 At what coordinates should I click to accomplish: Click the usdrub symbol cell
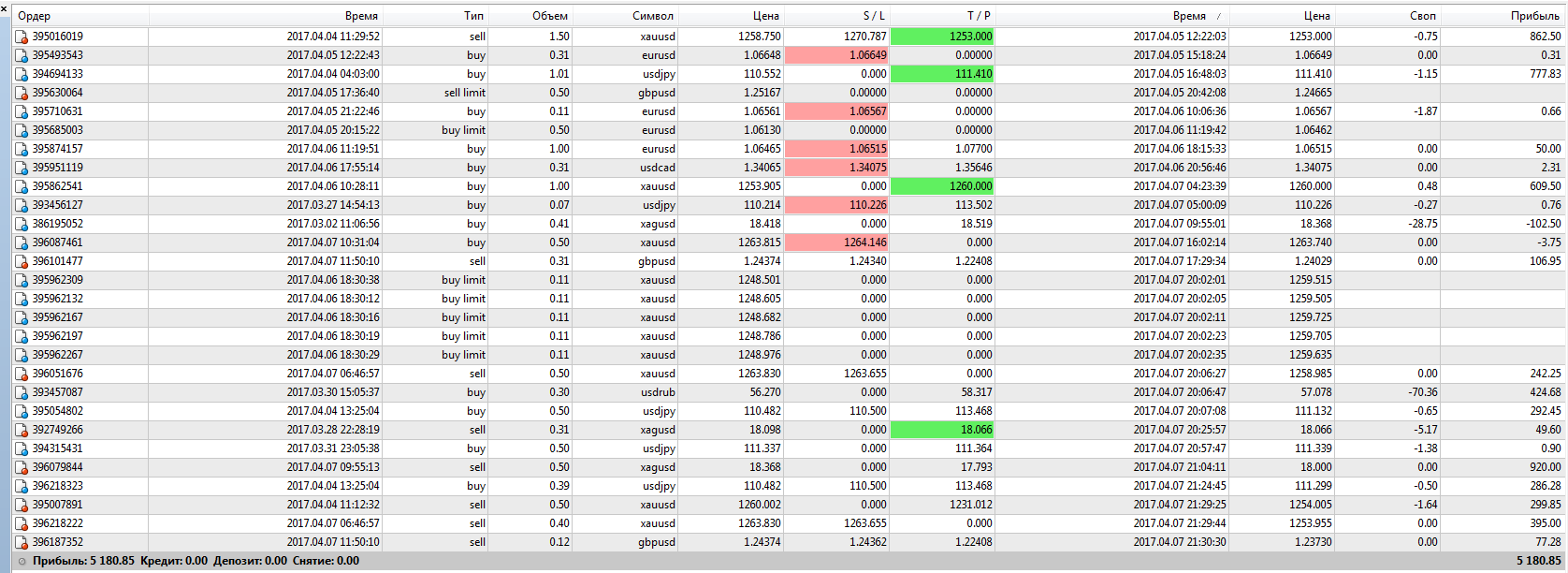pyautogui.click(x=658, y=392)
